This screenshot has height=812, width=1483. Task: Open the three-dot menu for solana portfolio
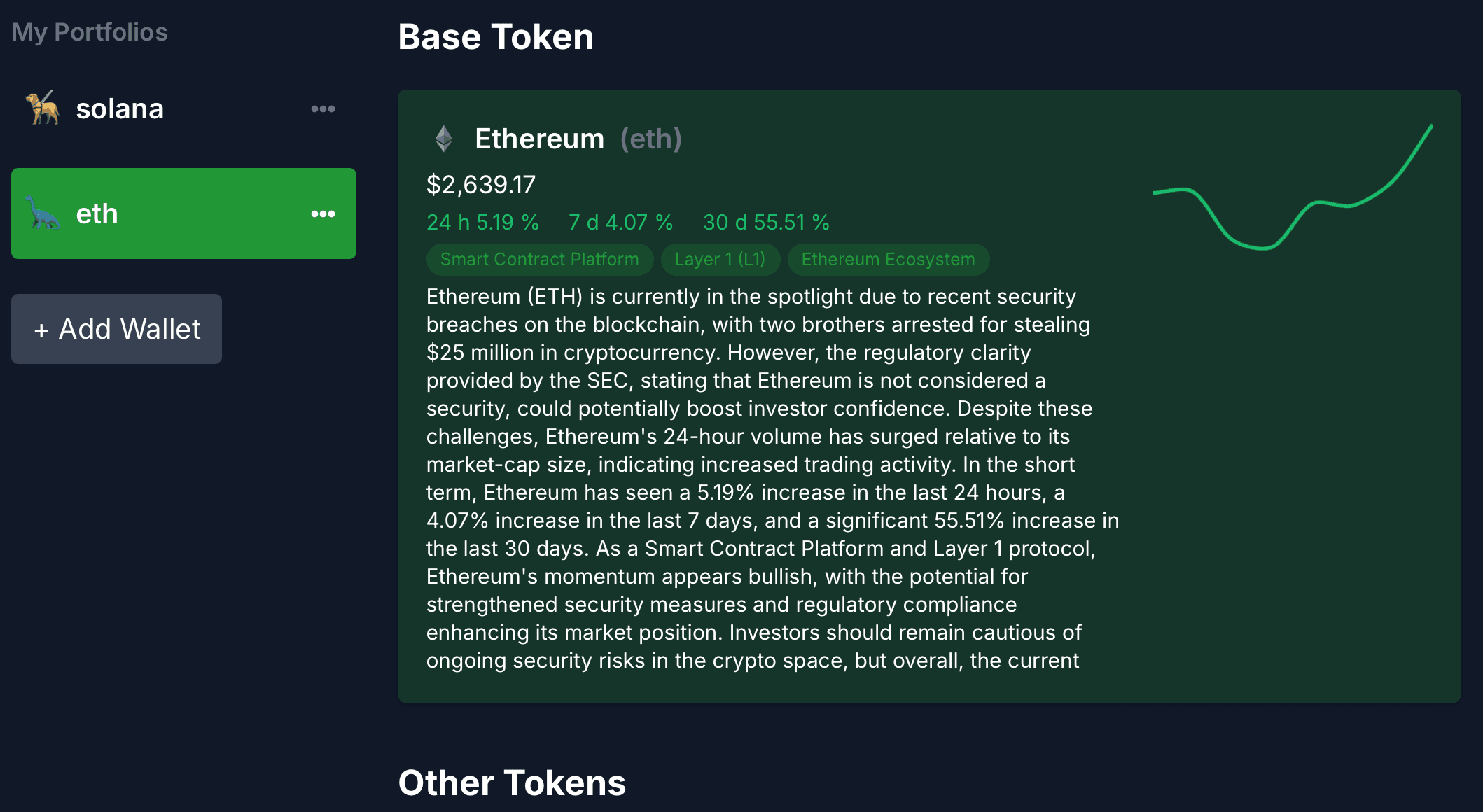pos(323,108)
